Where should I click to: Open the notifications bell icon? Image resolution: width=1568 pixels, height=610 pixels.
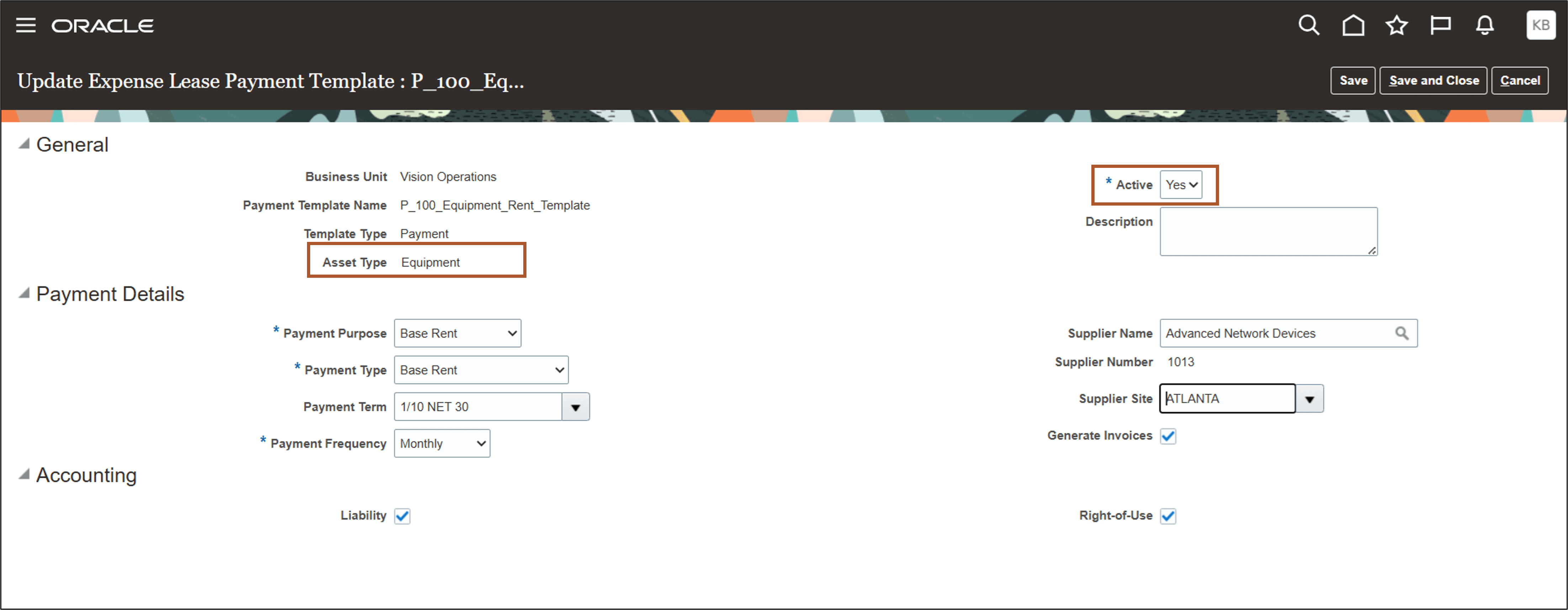1485,25
